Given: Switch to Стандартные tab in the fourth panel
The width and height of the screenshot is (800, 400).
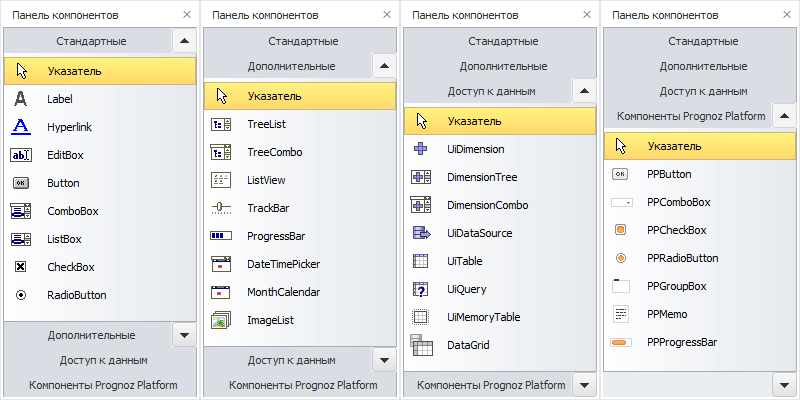Looking at the screenshot, I should 703,41.
